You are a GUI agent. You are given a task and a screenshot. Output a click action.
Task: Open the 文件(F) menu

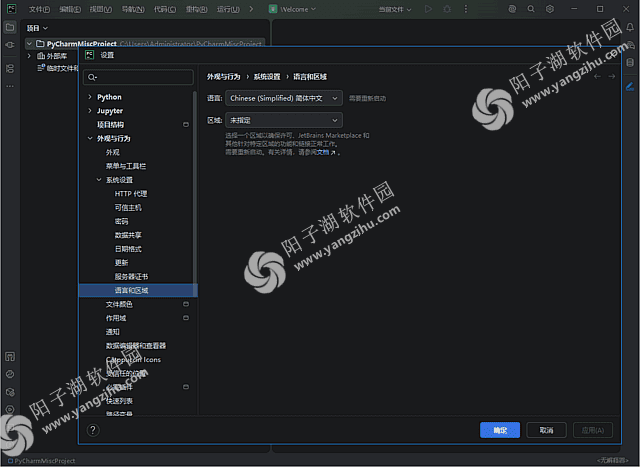tap(39, 9)
